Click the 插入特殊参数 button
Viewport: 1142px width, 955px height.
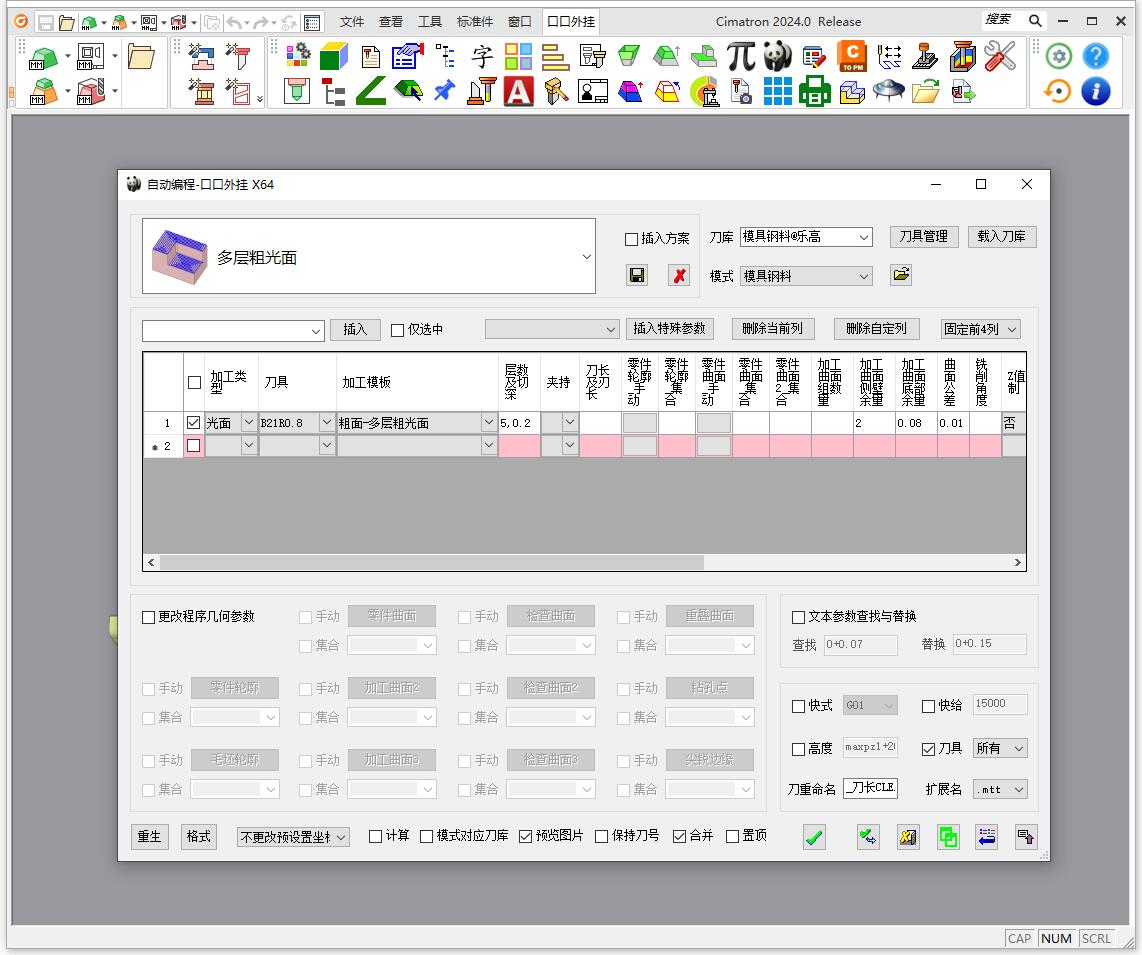click(670, 329)
